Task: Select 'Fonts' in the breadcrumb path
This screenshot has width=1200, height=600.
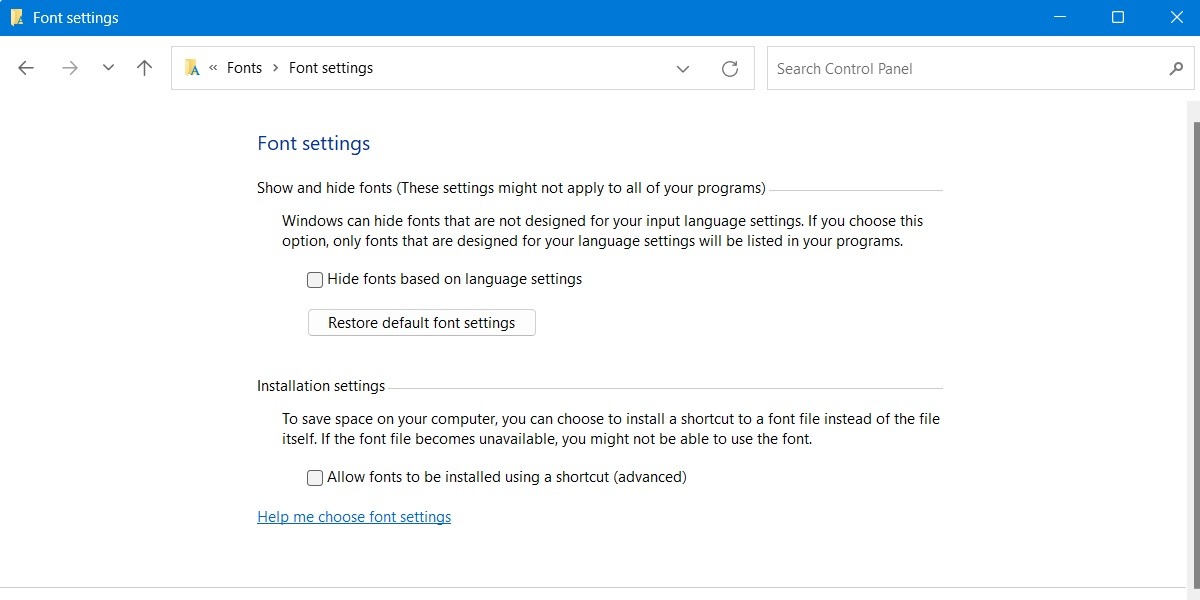Action: pyautogui.click(x=244, y=67)
